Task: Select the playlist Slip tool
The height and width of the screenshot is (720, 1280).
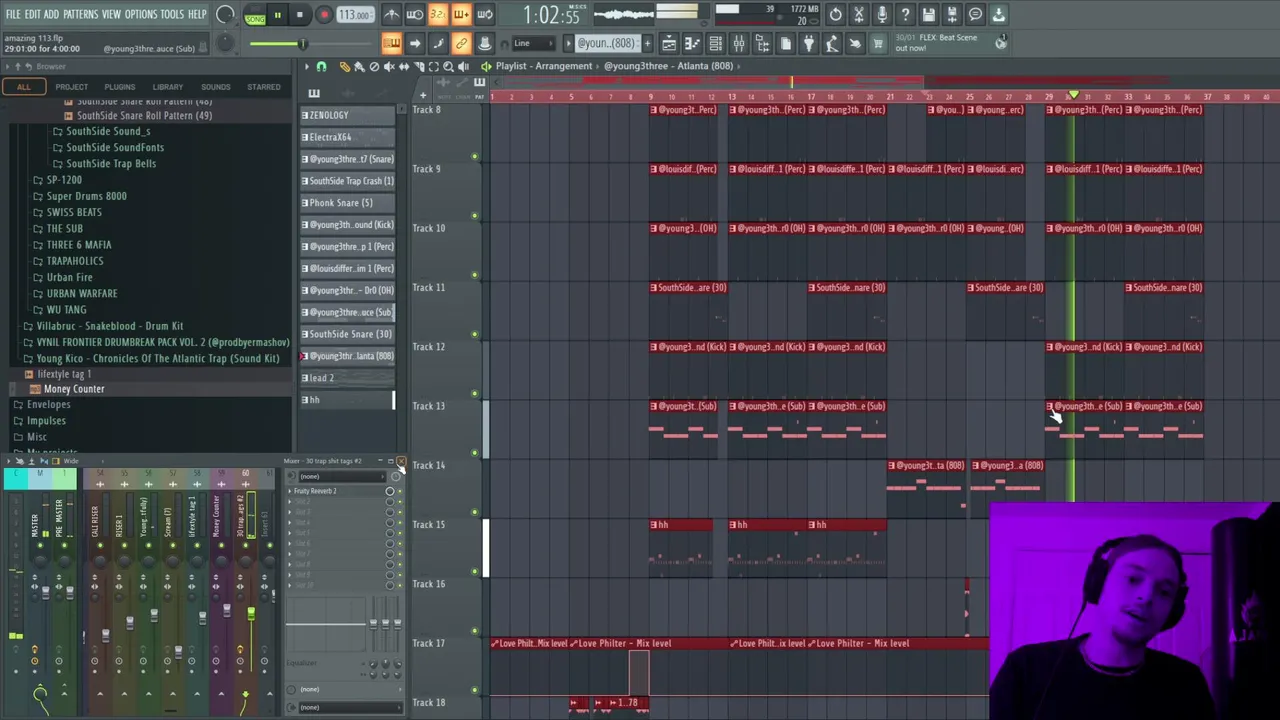Action: pyautogui.click(x=405, y=66)
